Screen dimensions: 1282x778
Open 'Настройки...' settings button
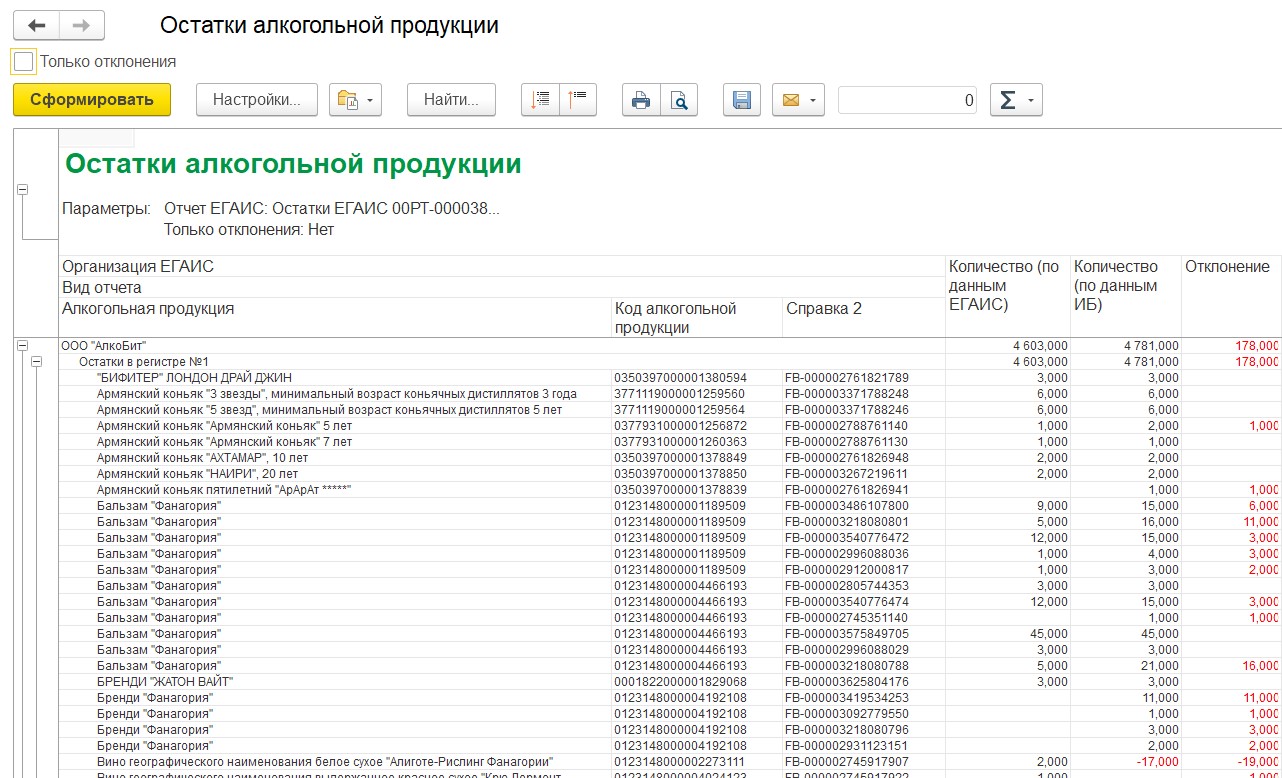257,100
